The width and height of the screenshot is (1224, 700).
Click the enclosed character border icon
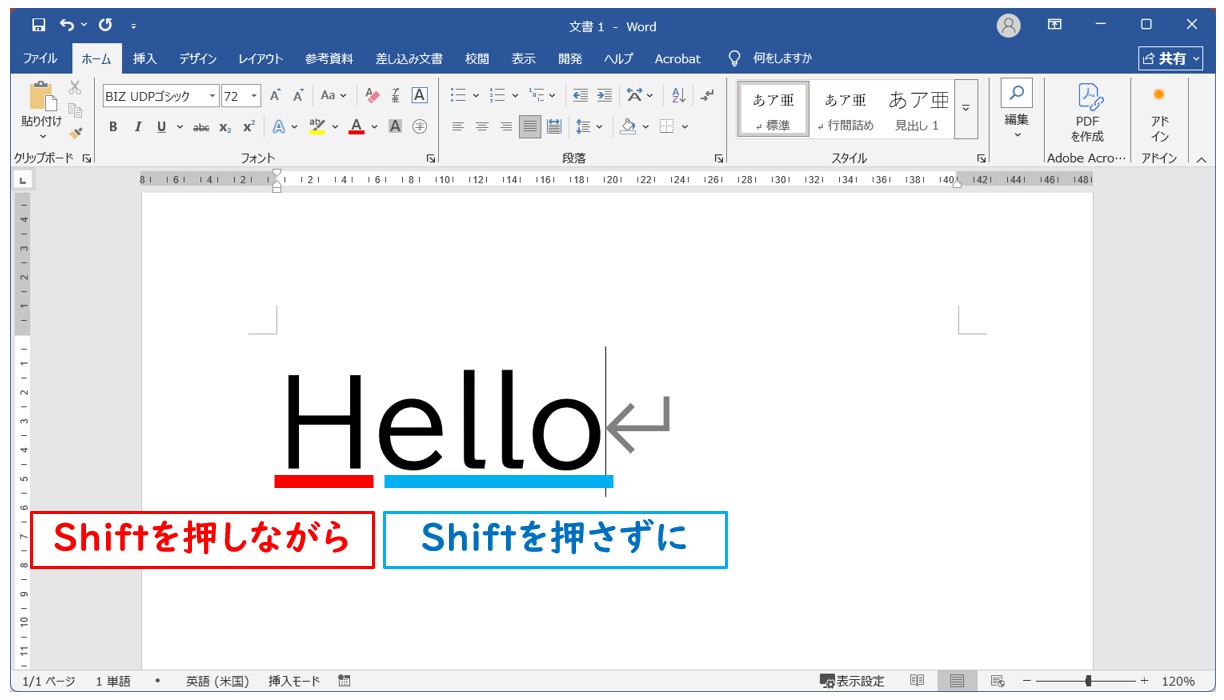pyautogui.click(x=419, y=96)
